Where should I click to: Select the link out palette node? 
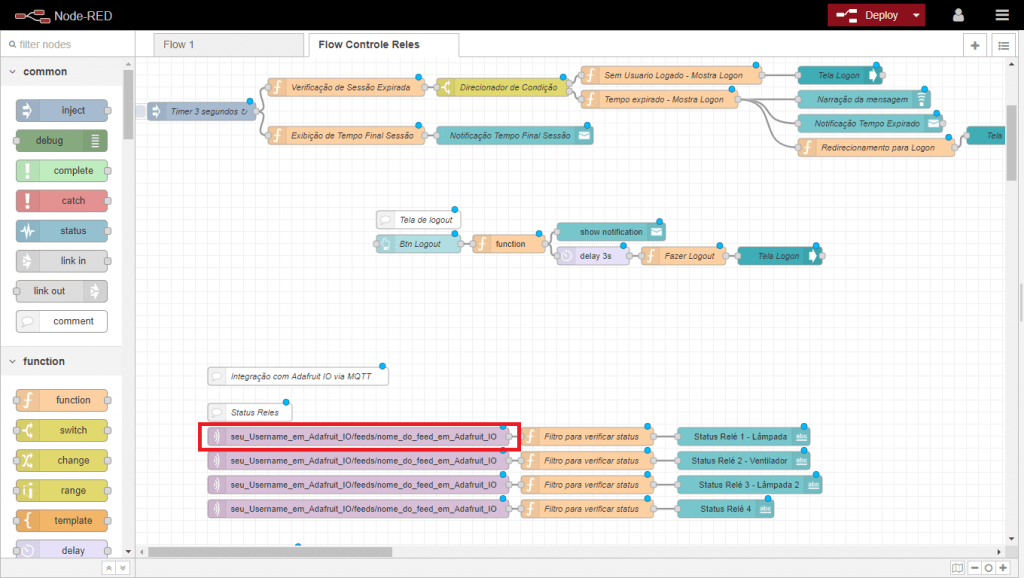point(62,291)
